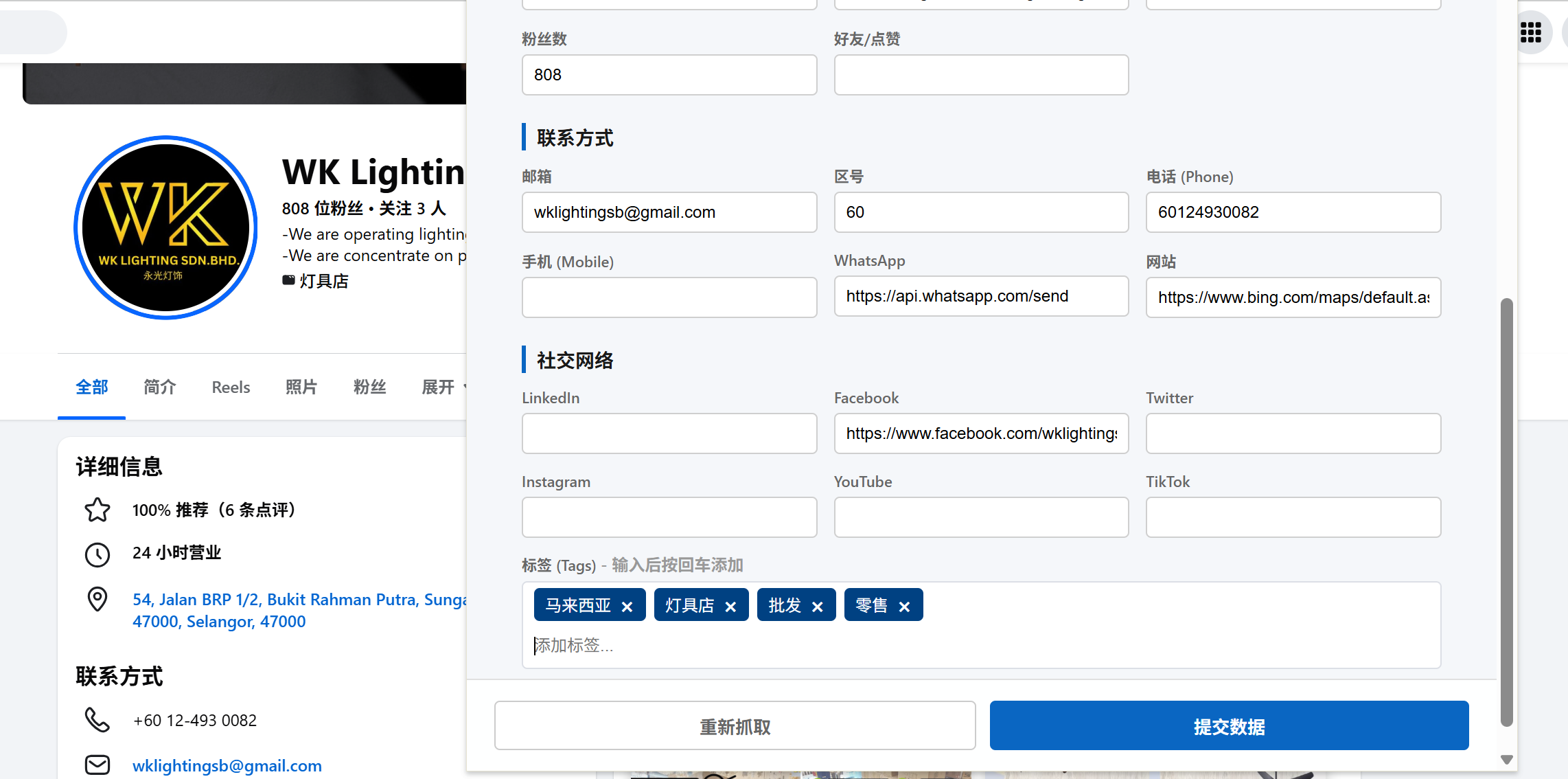This screenshot has width=1568, height=779.
Task: Expand the 展开 dropdown tab
Action: (442, 387)
